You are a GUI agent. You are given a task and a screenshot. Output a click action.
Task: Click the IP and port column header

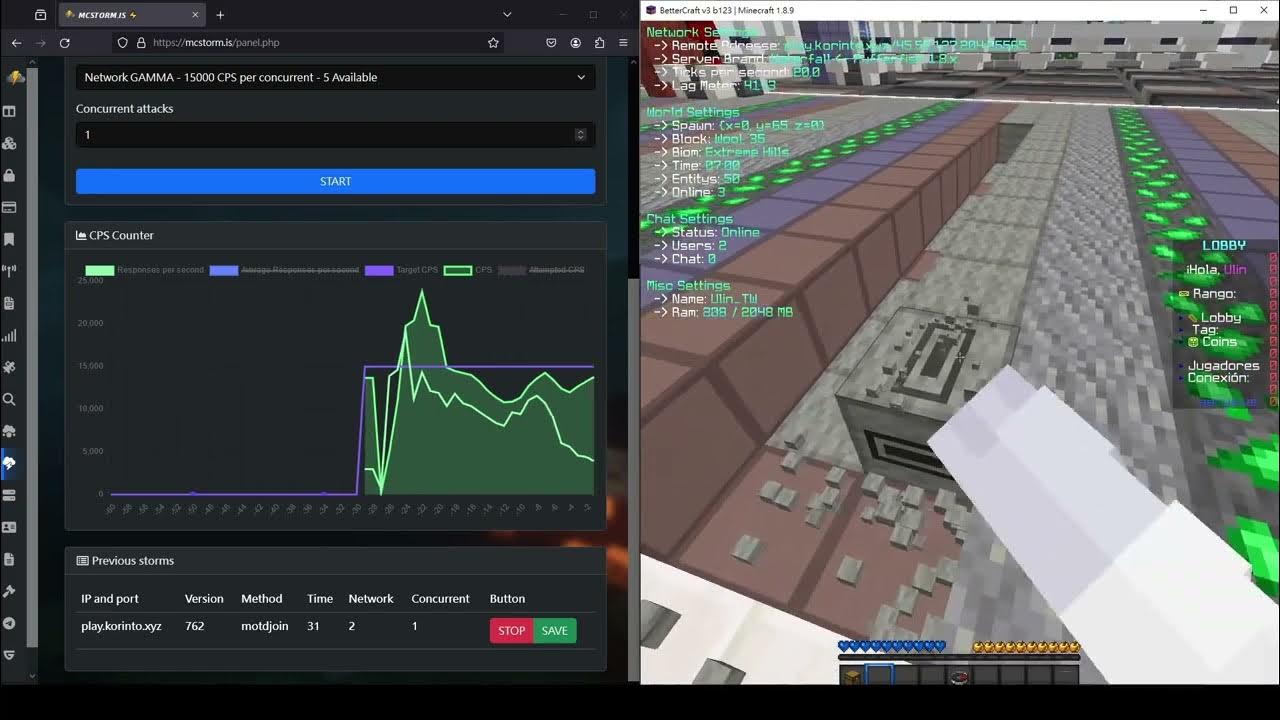[110, 599]
